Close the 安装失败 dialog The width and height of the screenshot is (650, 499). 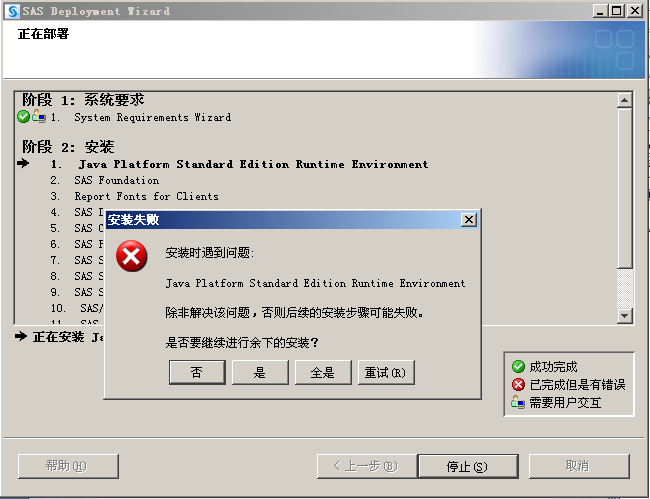468,220
